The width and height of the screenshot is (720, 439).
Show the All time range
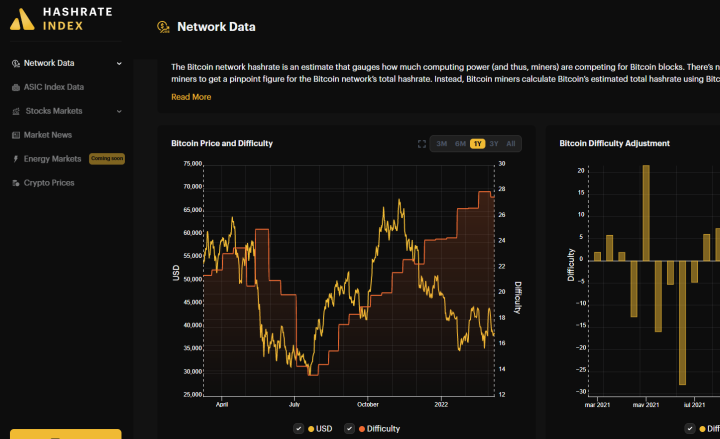pos(511,144)
